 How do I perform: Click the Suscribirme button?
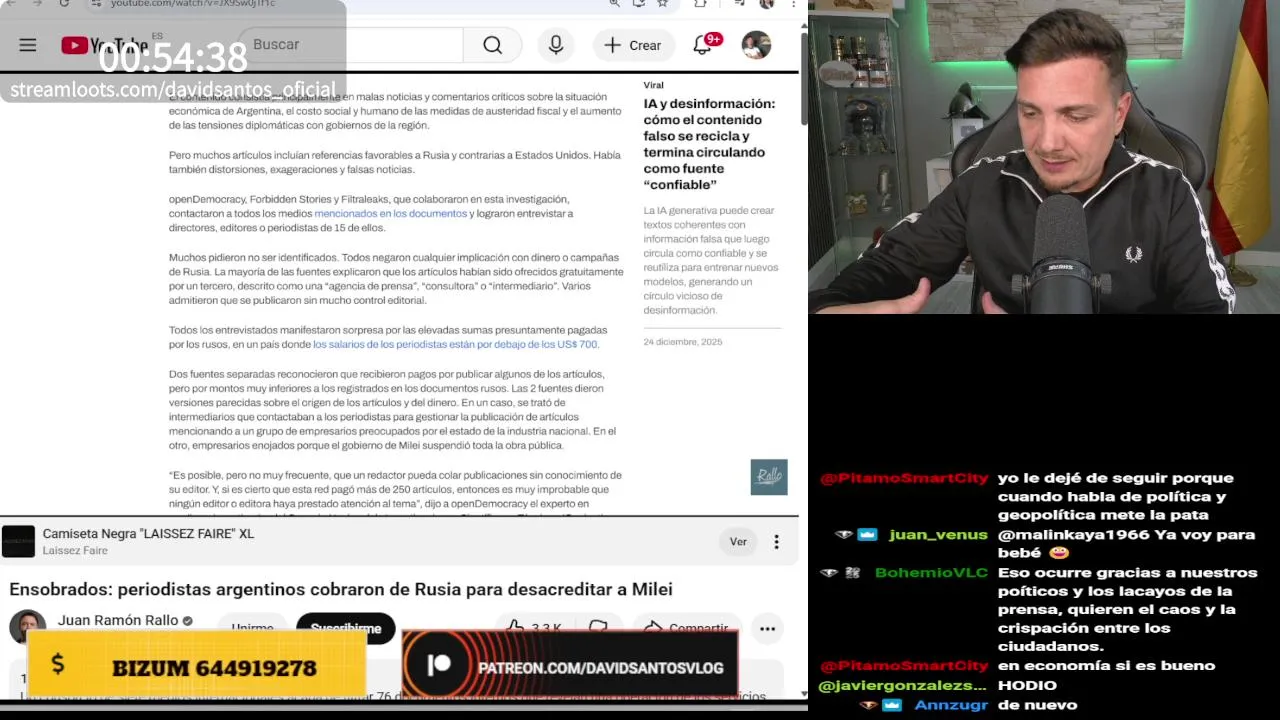(x=345, y=627)
